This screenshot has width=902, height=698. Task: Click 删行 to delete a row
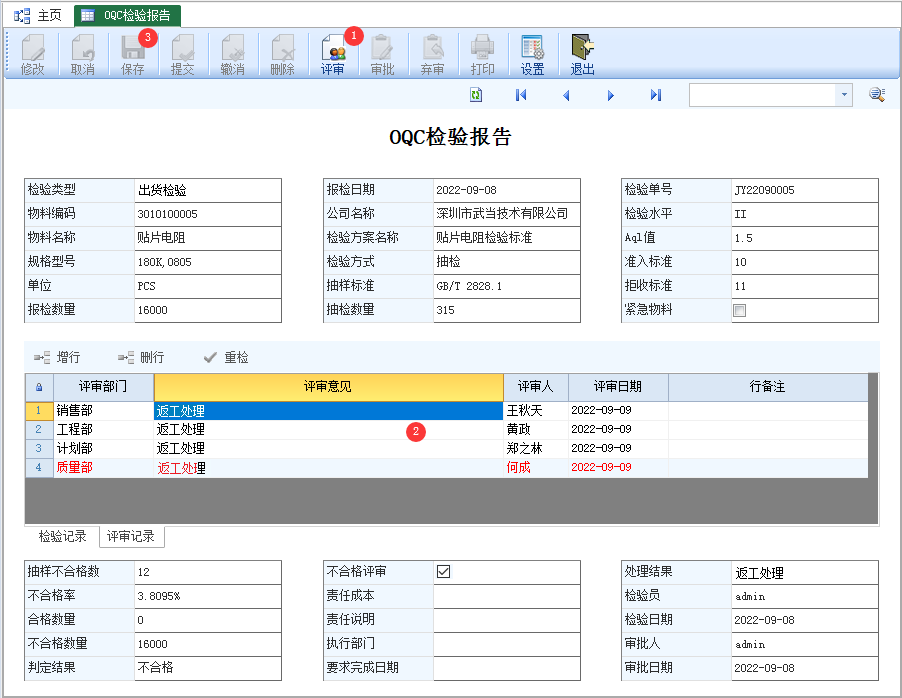[x=141, y=357]
